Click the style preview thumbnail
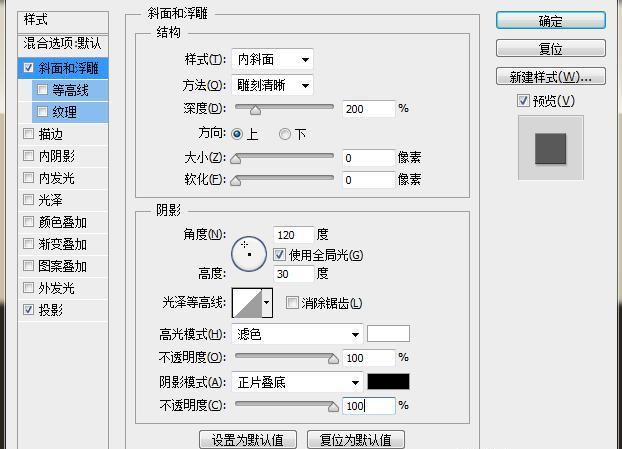Image resolution: width=622 pixels, height=449 pixels. pyautogui.click(x=551, y=148)
